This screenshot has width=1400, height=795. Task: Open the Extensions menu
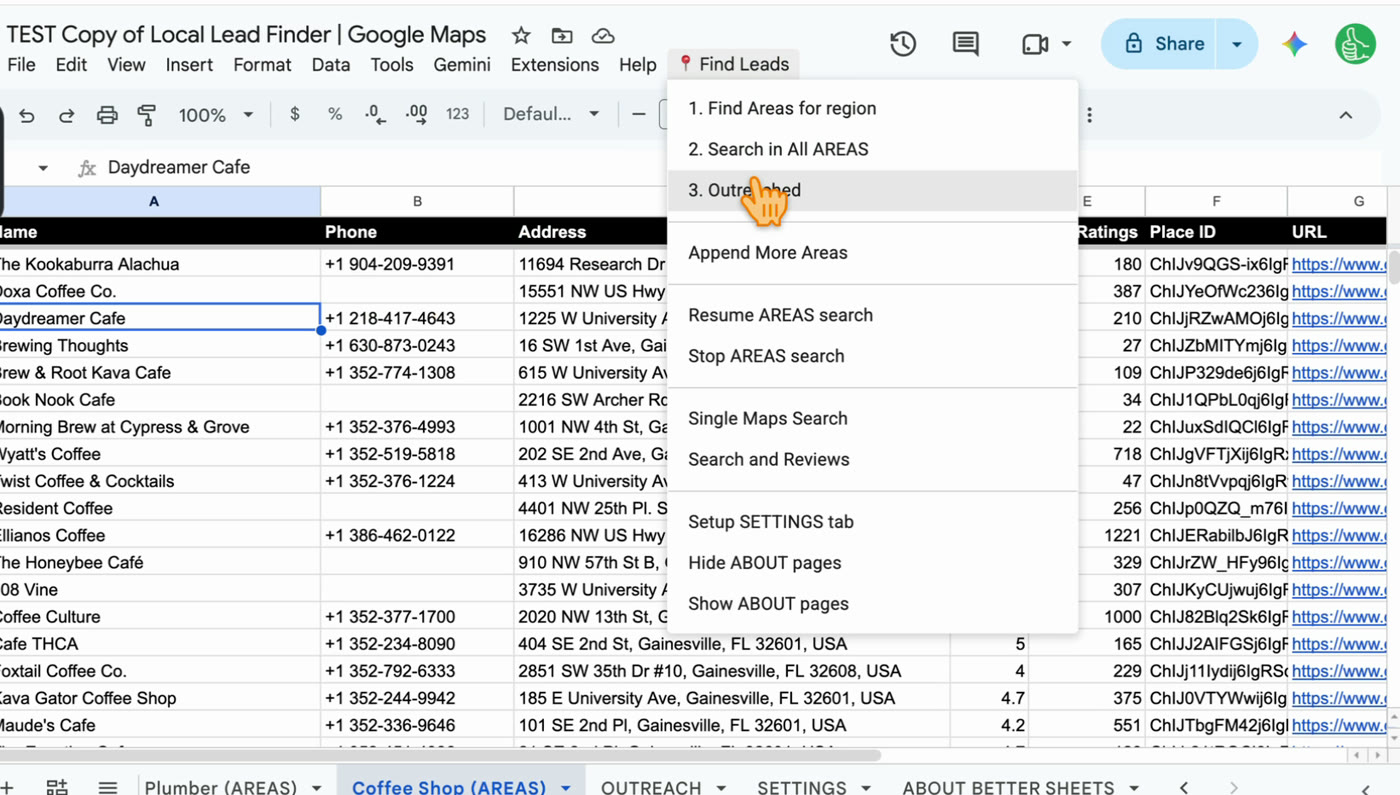tap(555, 65)
